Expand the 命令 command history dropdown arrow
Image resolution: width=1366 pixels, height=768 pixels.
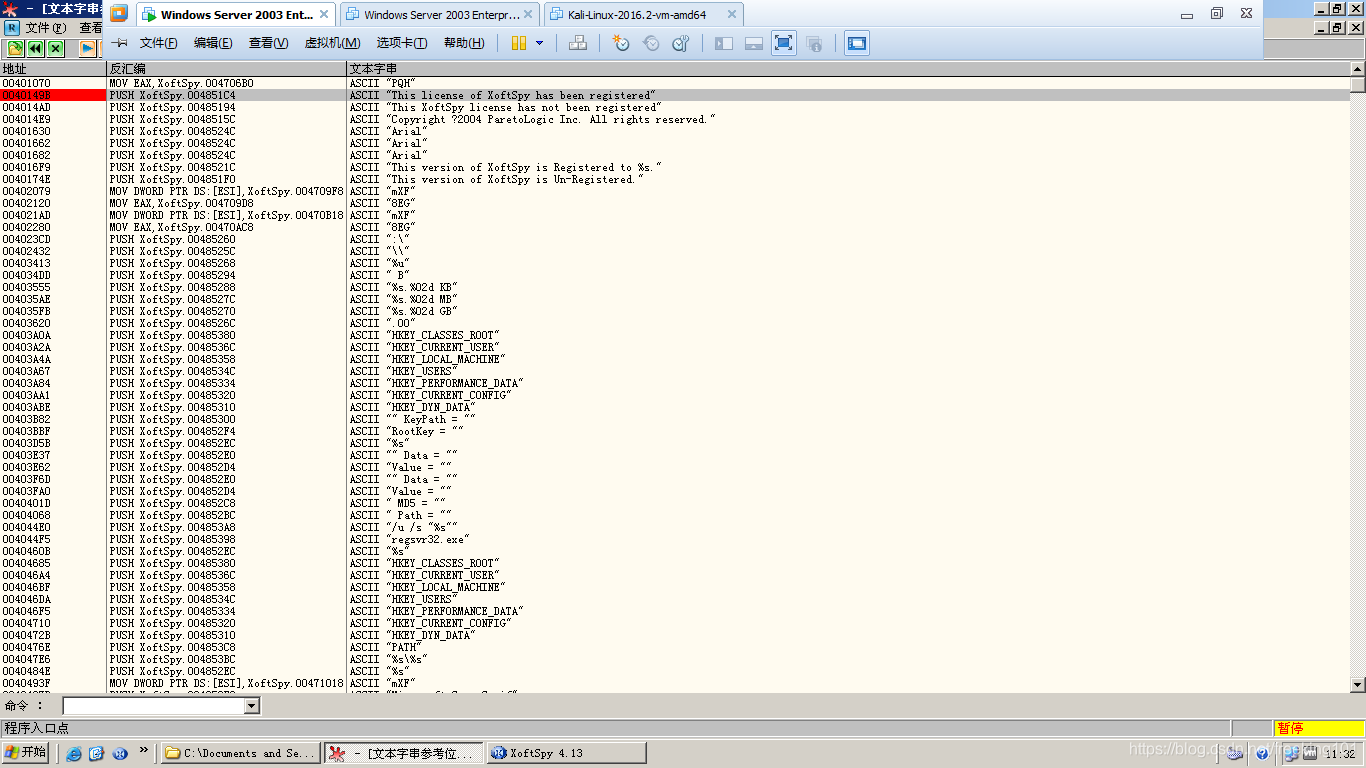click(x=252, y=706)
